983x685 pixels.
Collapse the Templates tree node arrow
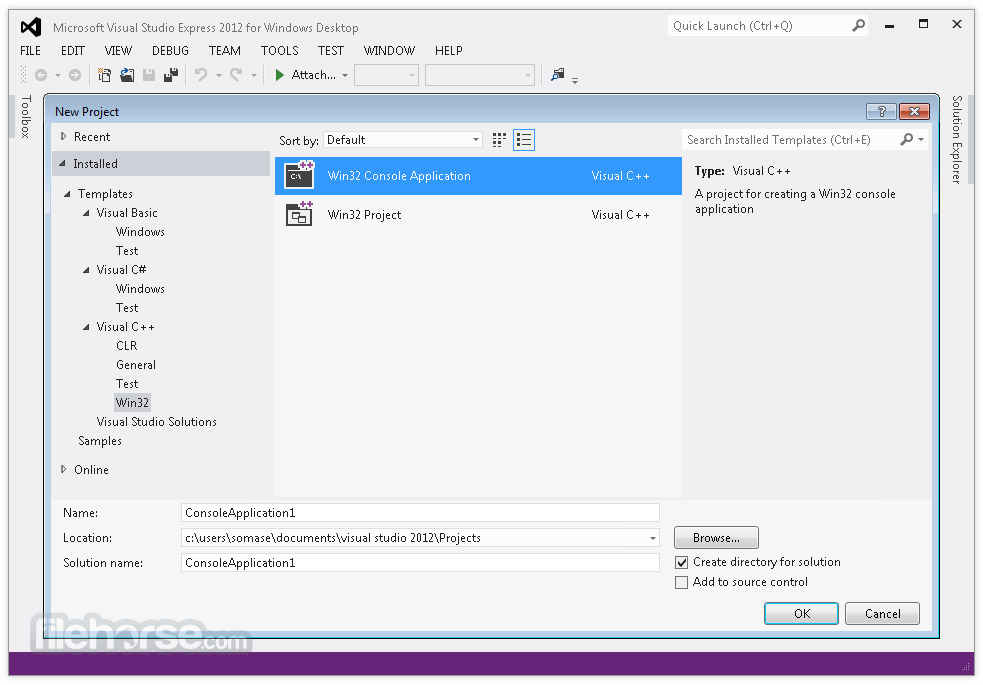[x=67, y=194]
